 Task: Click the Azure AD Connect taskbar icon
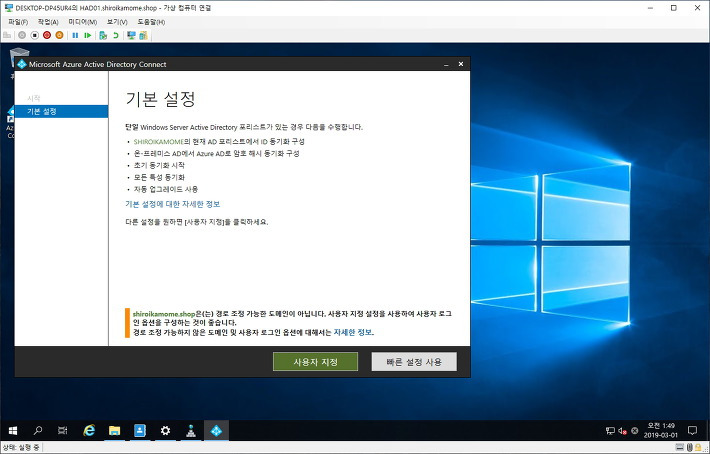point(216,430)
